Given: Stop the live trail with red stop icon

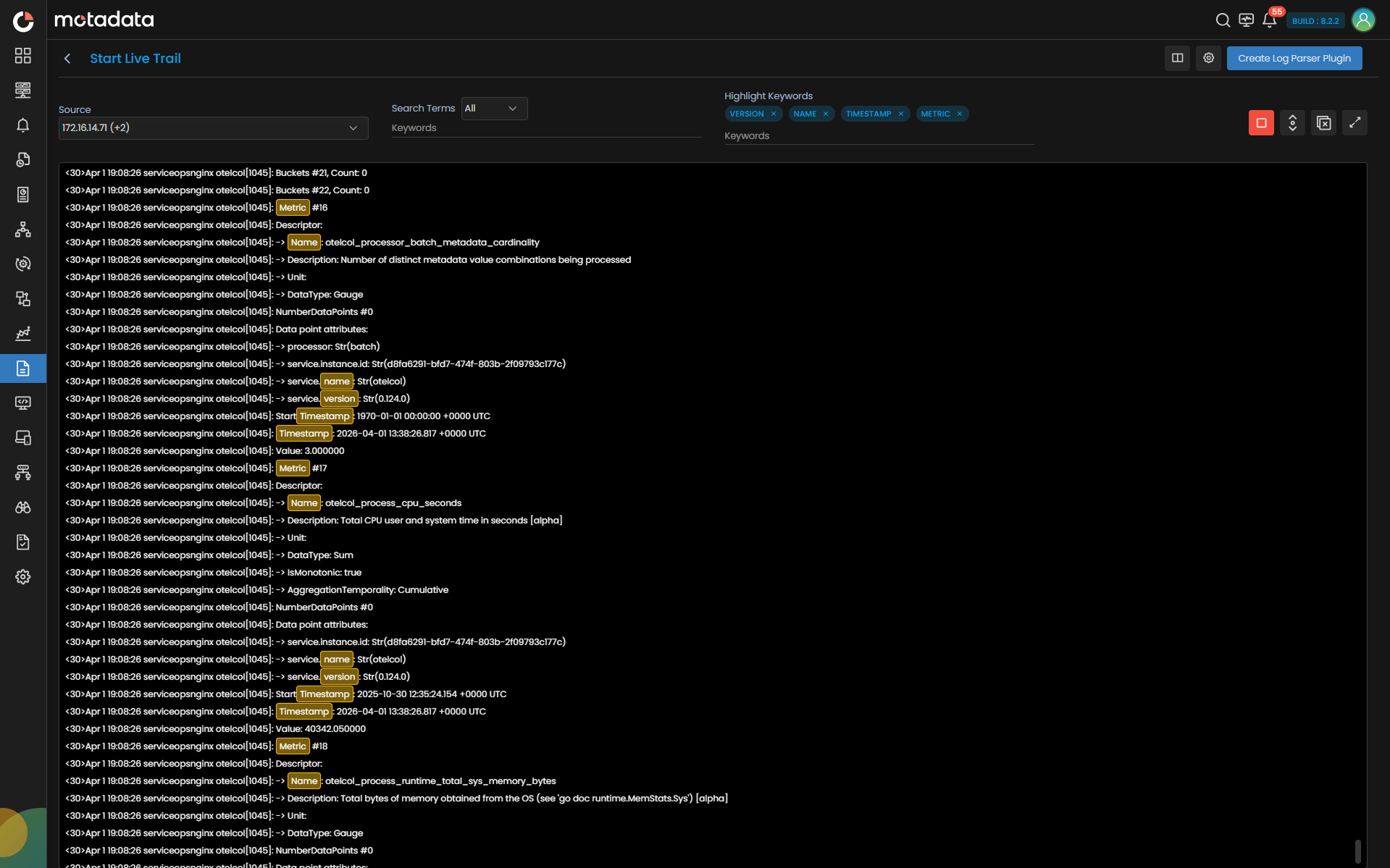Looking at the screenshot, I should pyautogui.click(x=1261, y=122).
